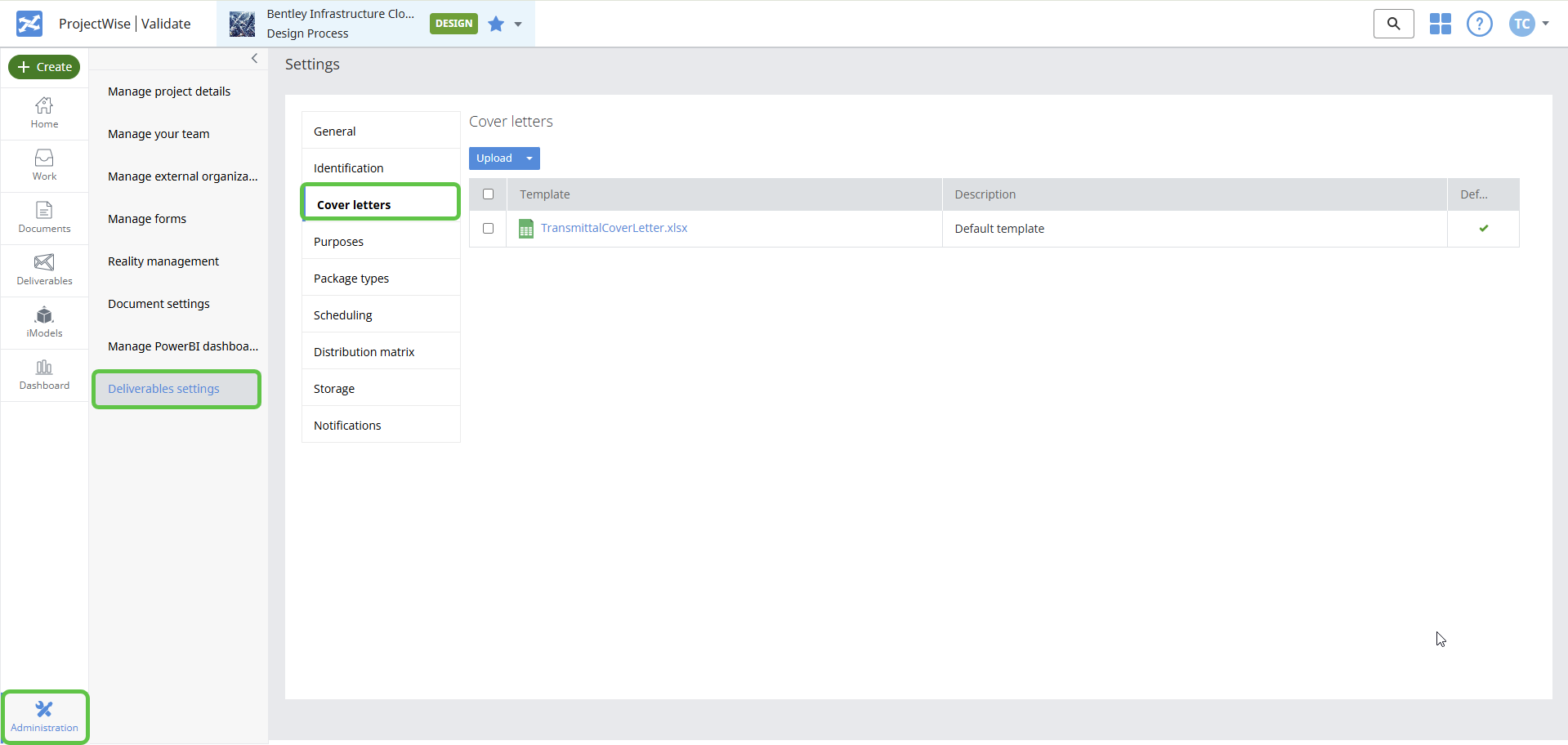Screen dimensions: 1568x745
Task: Open the favorites star dropdown
Action: (516, 25)
